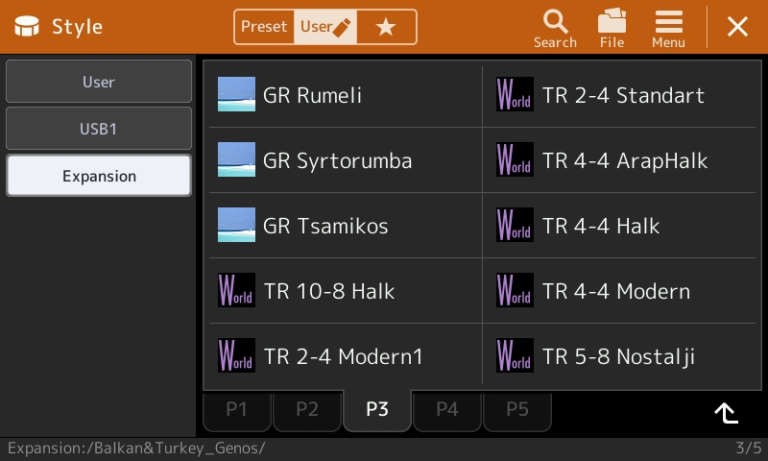Select the GR Syrtorumba style

346,160
